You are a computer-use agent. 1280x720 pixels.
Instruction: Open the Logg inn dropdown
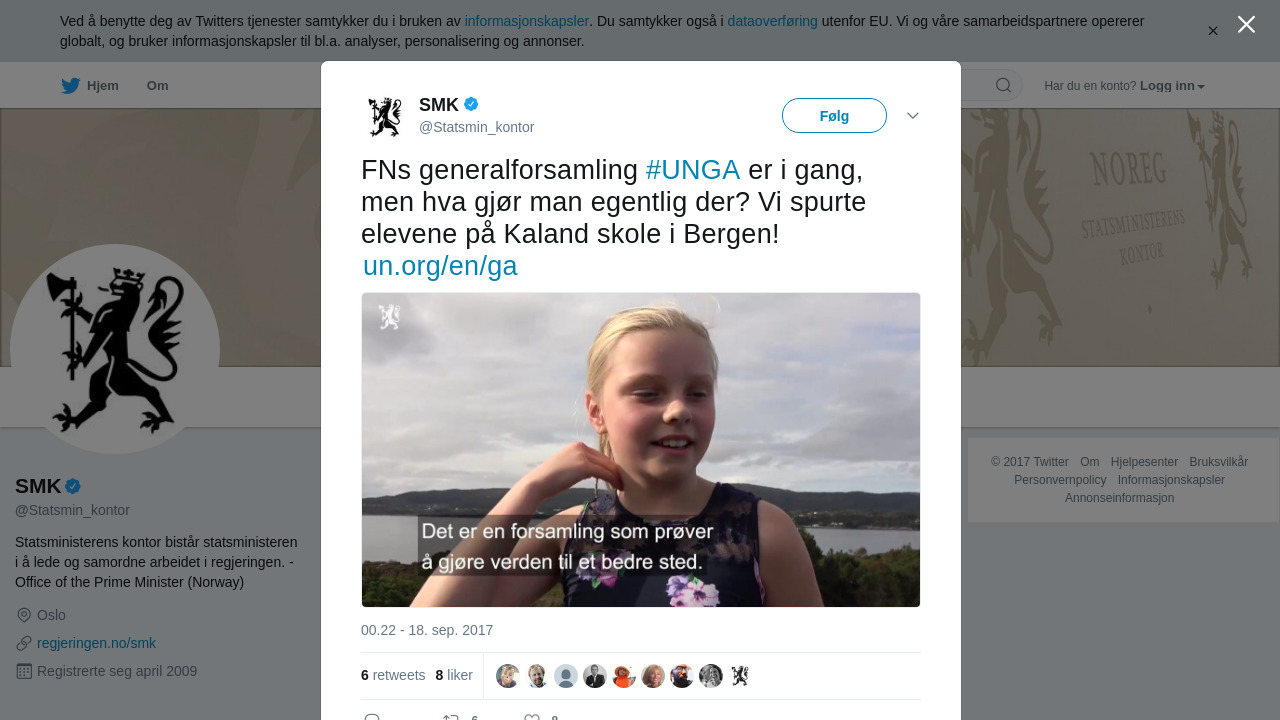point(1172,86)
